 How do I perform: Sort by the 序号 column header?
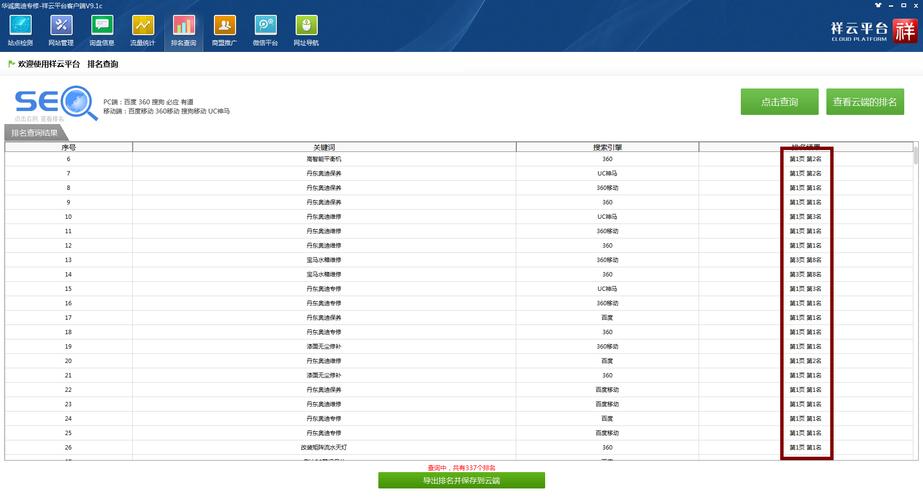[69, 147]
